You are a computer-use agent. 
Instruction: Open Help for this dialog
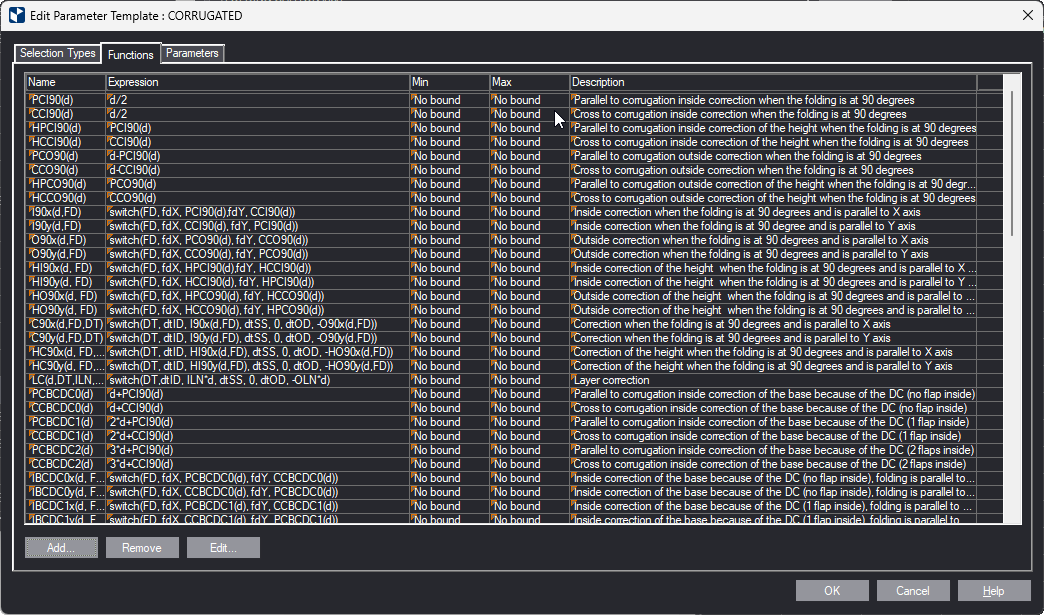(993, 591)
